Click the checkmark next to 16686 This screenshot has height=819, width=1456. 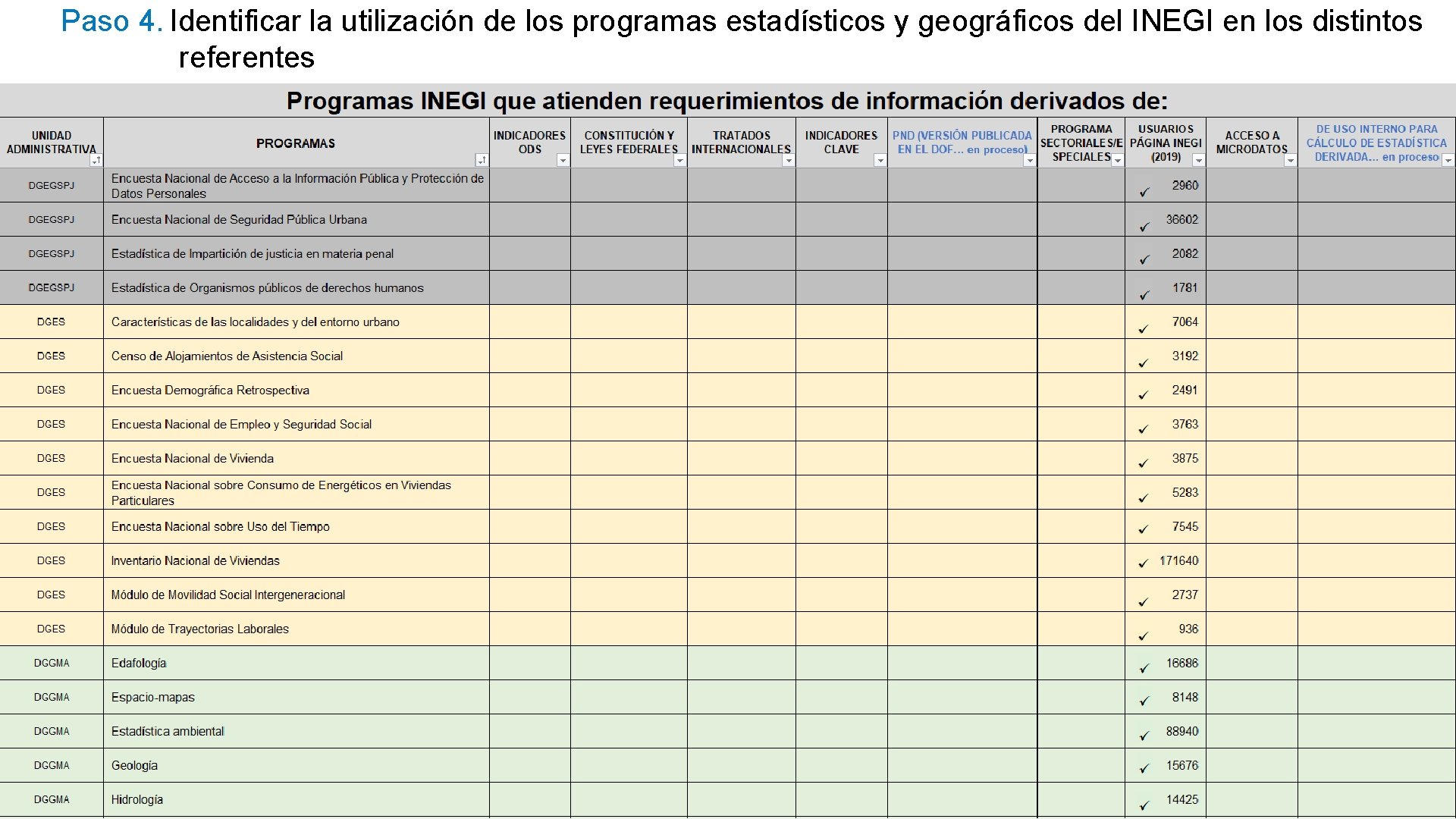1144,668
